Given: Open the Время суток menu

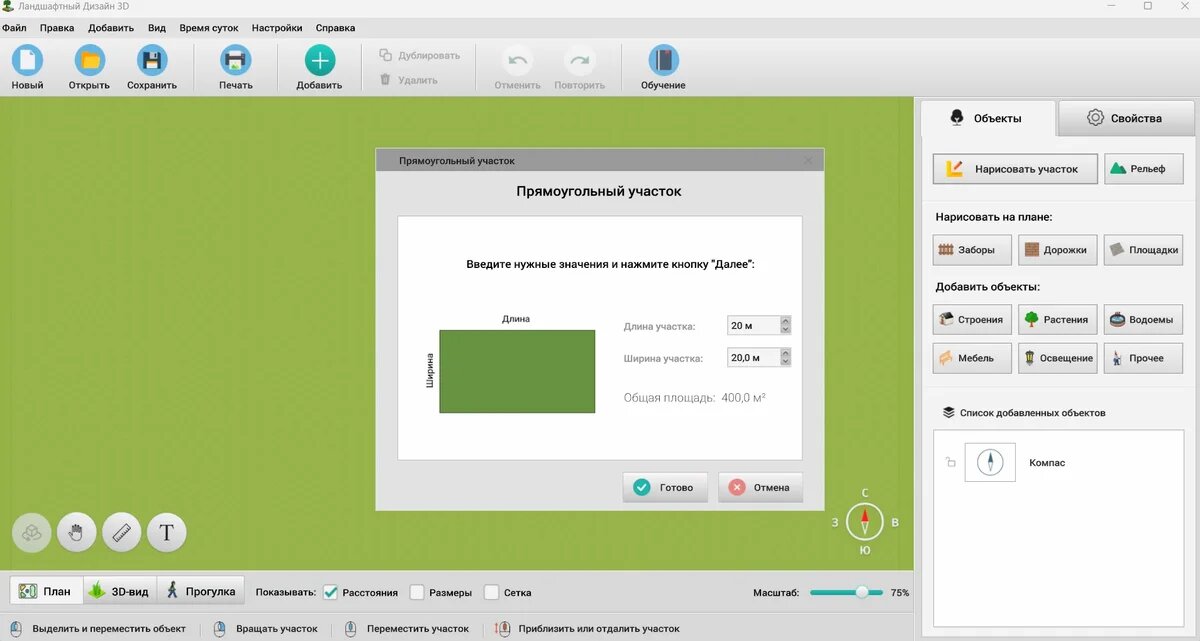Looking at the screenshot, I should coord(209,28).
